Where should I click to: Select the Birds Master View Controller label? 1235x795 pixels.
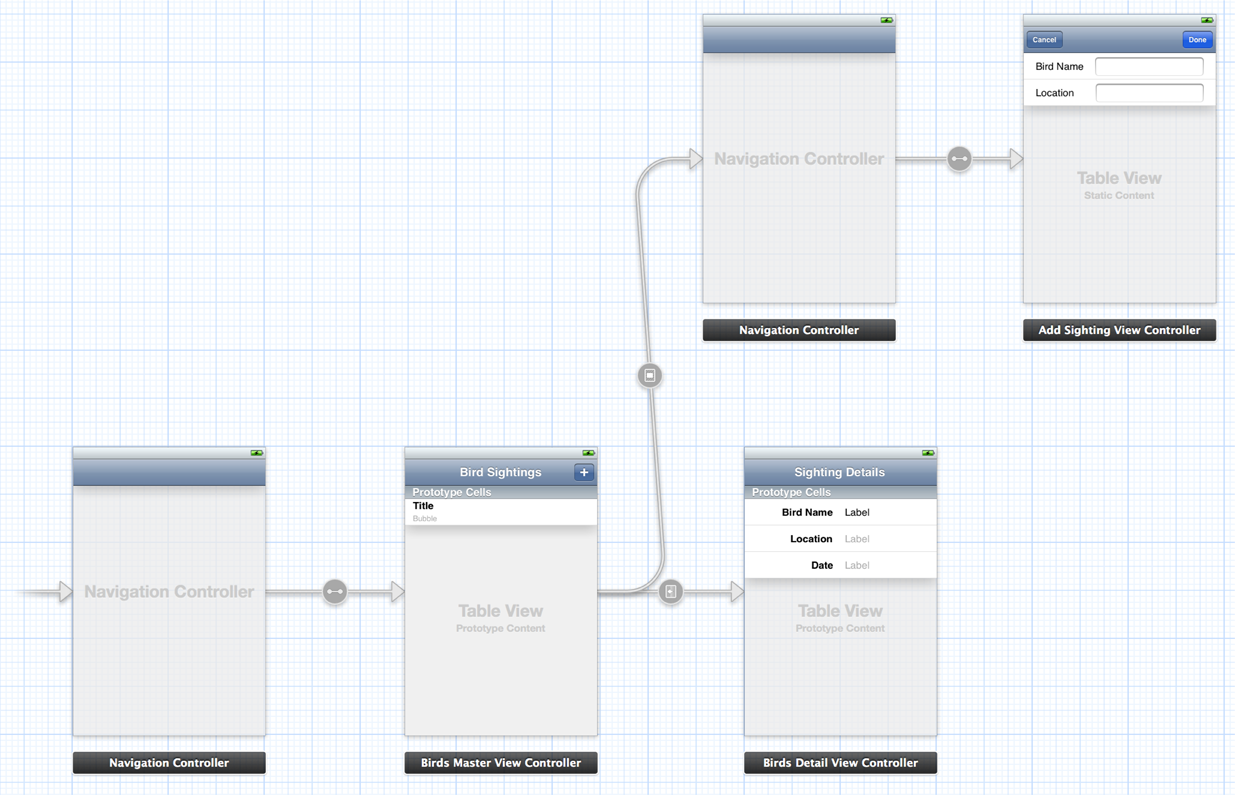[501, 763]
